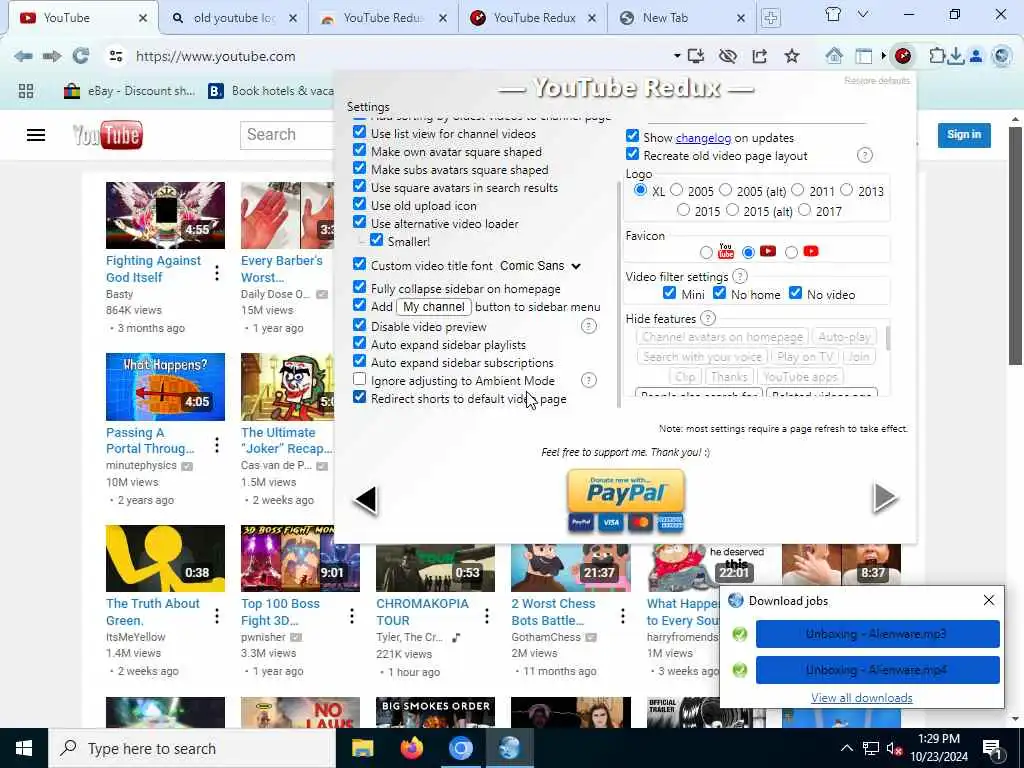Click the crossed-out eye icon in the address bar
Viewport: 1024px width, 768px height.
coord(728,56)
